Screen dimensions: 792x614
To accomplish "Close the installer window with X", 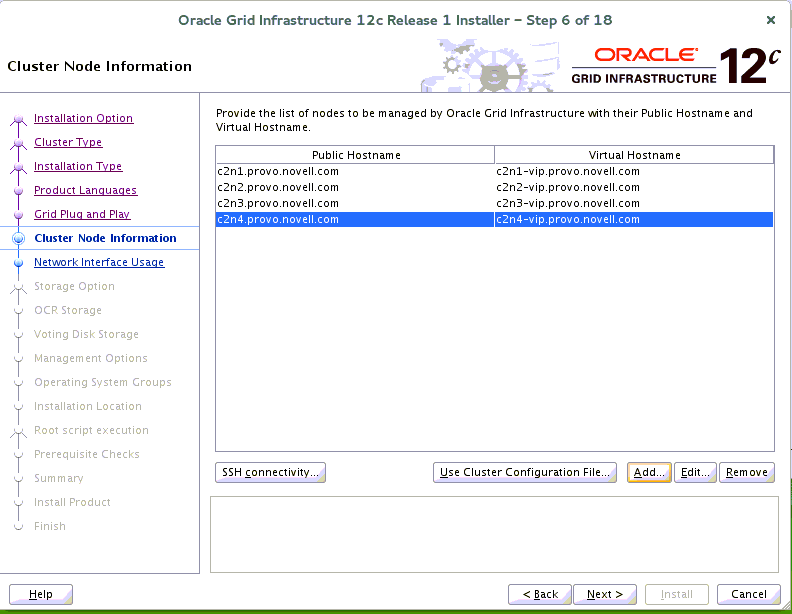I will pyautogui.click(x=770, y=20).
